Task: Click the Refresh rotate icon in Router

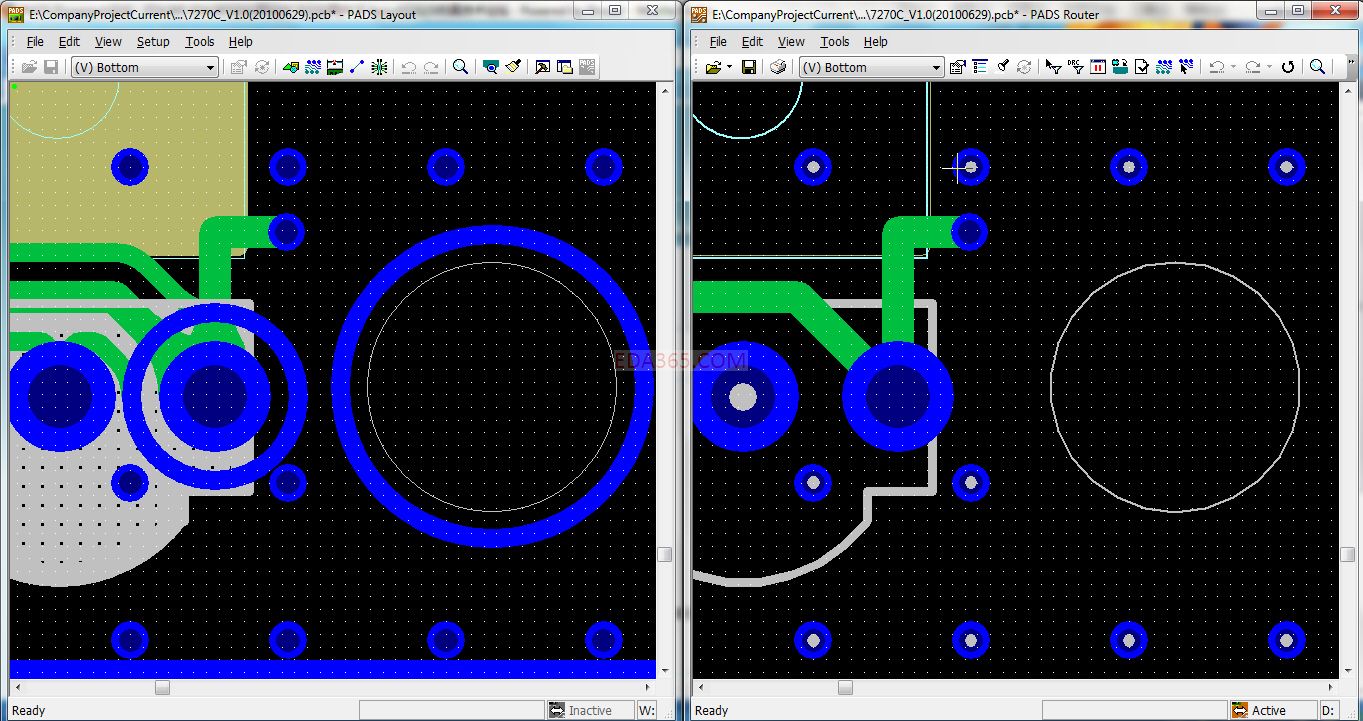Action: pos(1288,67)
